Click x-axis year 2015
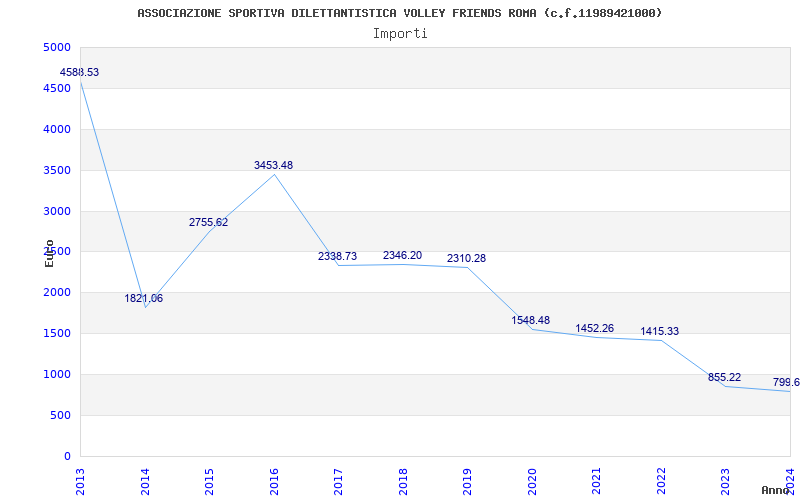This screenshot has height=500, width=800. coord(209,482)
